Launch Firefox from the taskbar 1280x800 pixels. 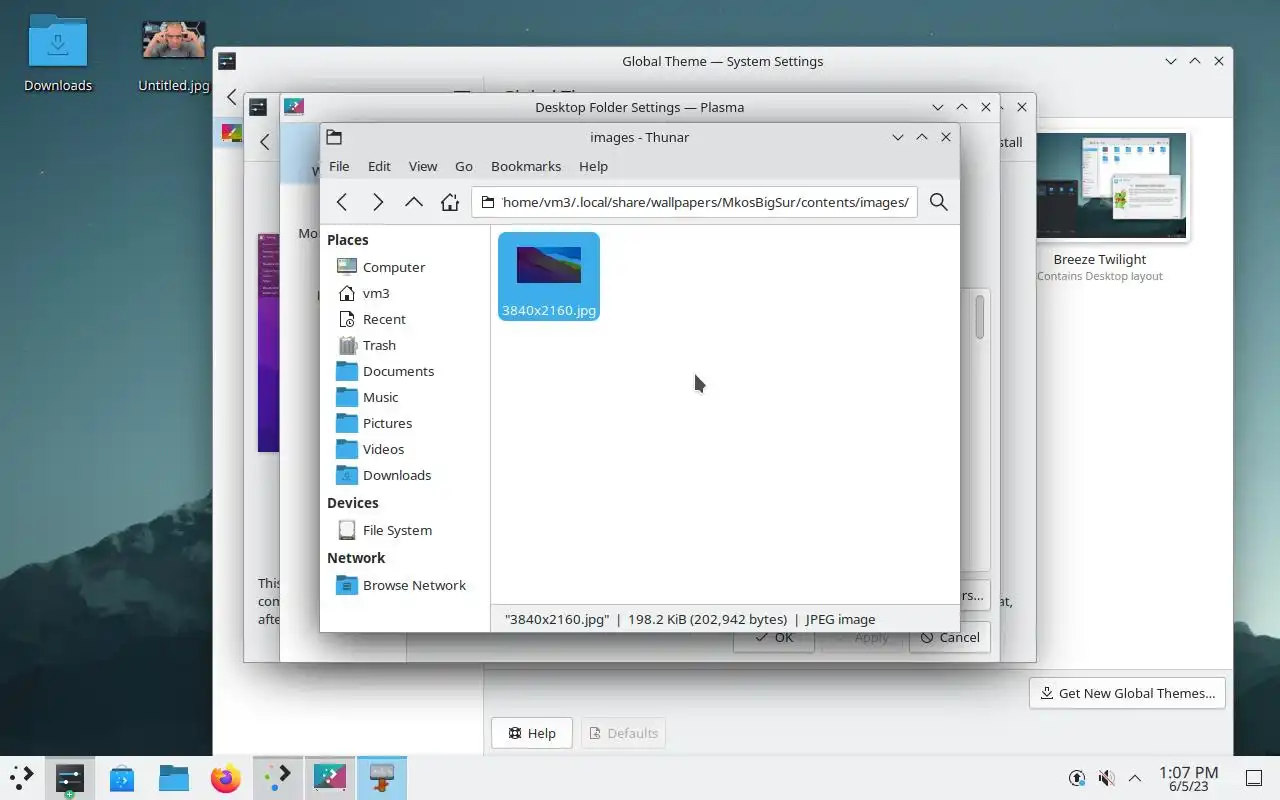tap(226, 777)
